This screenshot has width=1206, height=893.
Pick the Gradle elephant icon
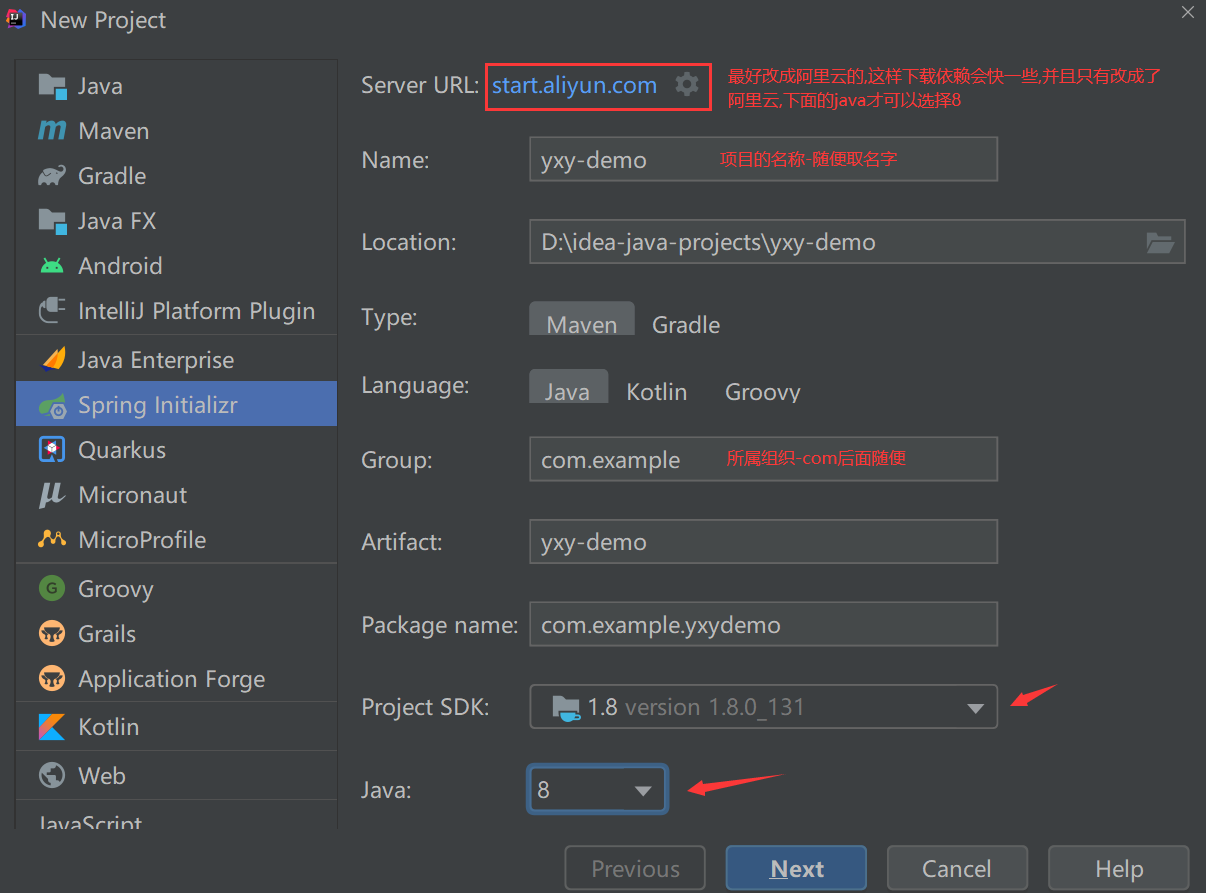coord(51,176)
